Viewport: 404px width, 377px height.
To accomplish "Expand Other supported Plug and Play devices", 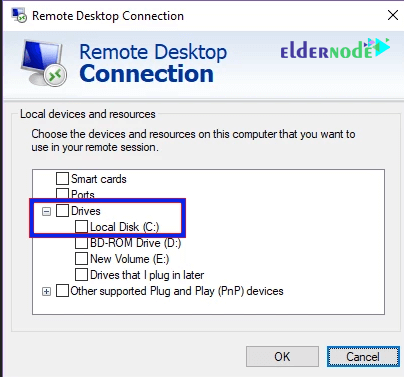I will [x=47, y=292].
